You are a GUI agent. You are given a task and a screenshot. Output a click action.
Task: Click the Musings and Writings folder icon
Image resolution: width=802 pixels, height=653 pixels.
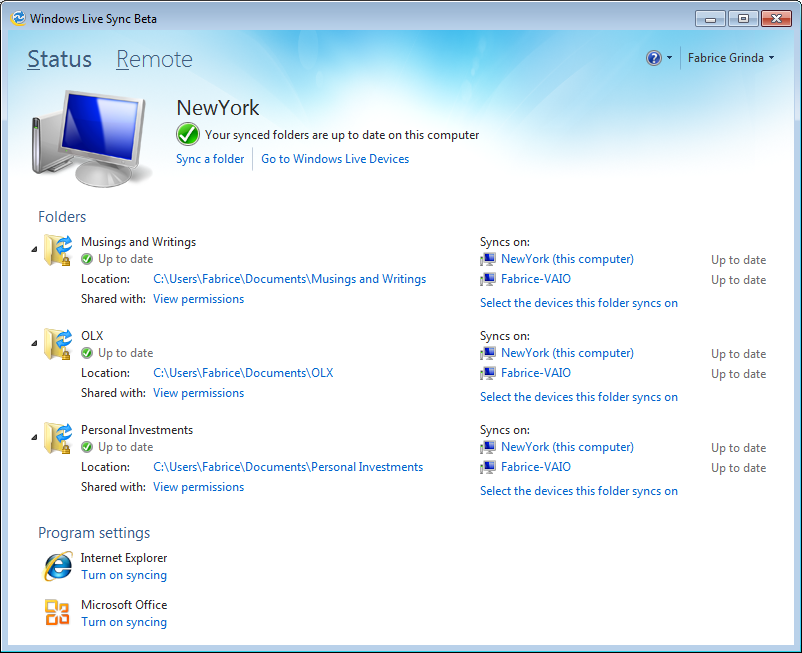point(57,250)
